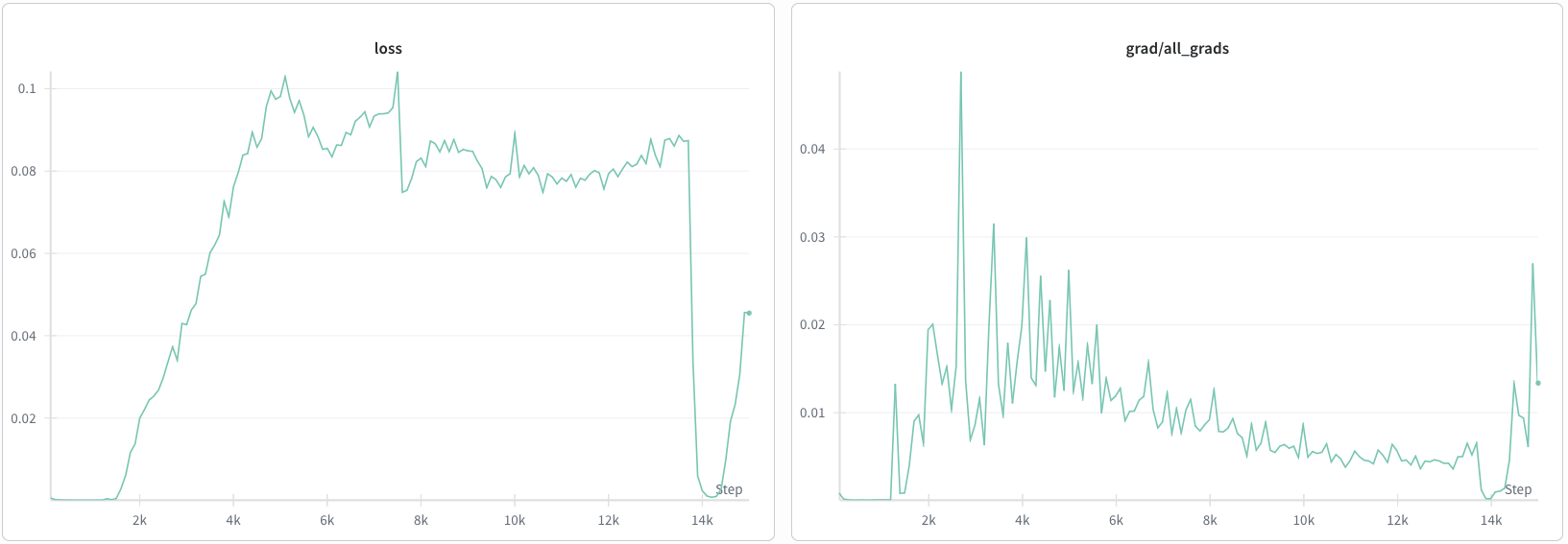Click the 14k x-axis tick on the loss chart
1568x544 pixels.
(702, 521)
